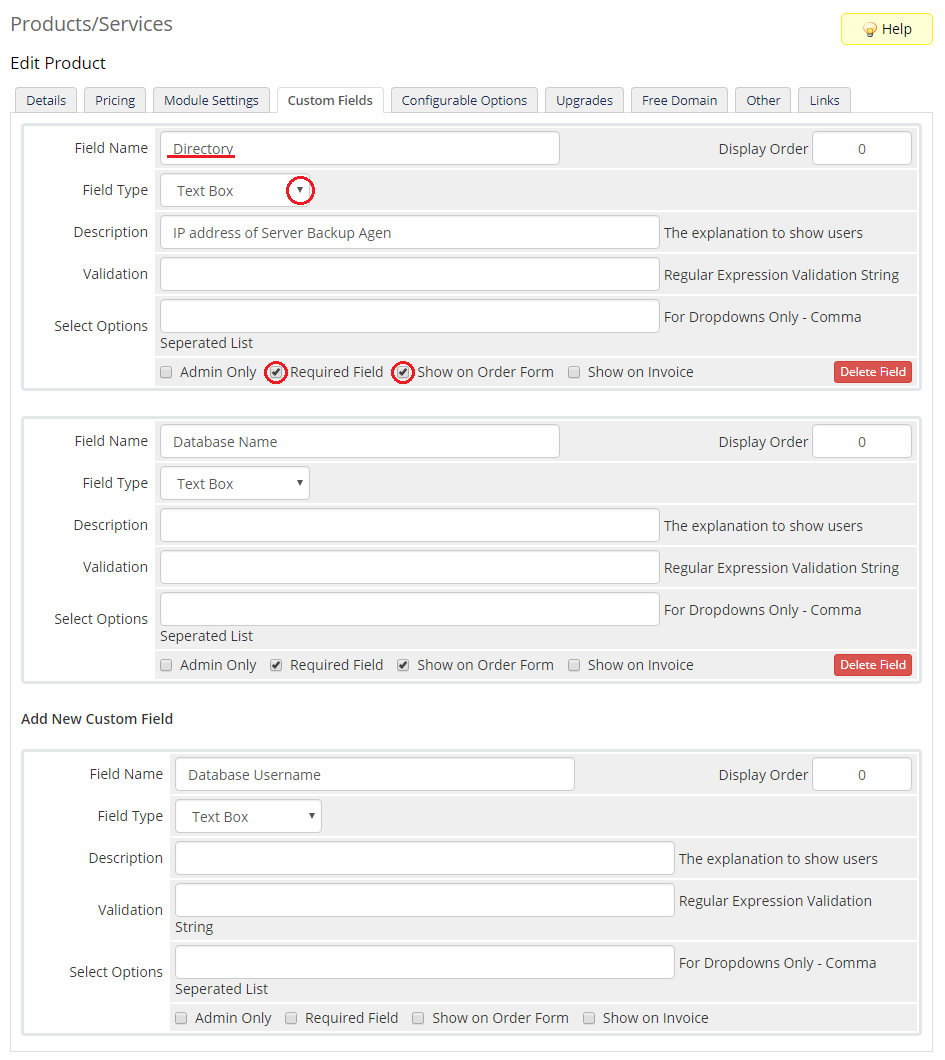Switch to the Configurable Options tab
The image size is (945, 1060).
pos(464,100)
